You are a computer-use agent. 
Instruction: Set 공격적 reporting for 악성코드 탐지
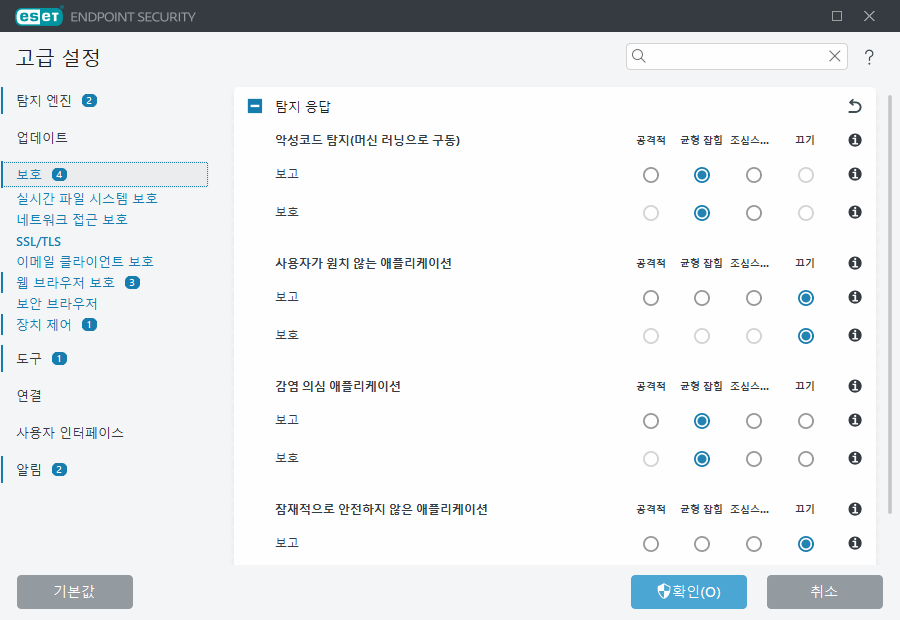651,174
